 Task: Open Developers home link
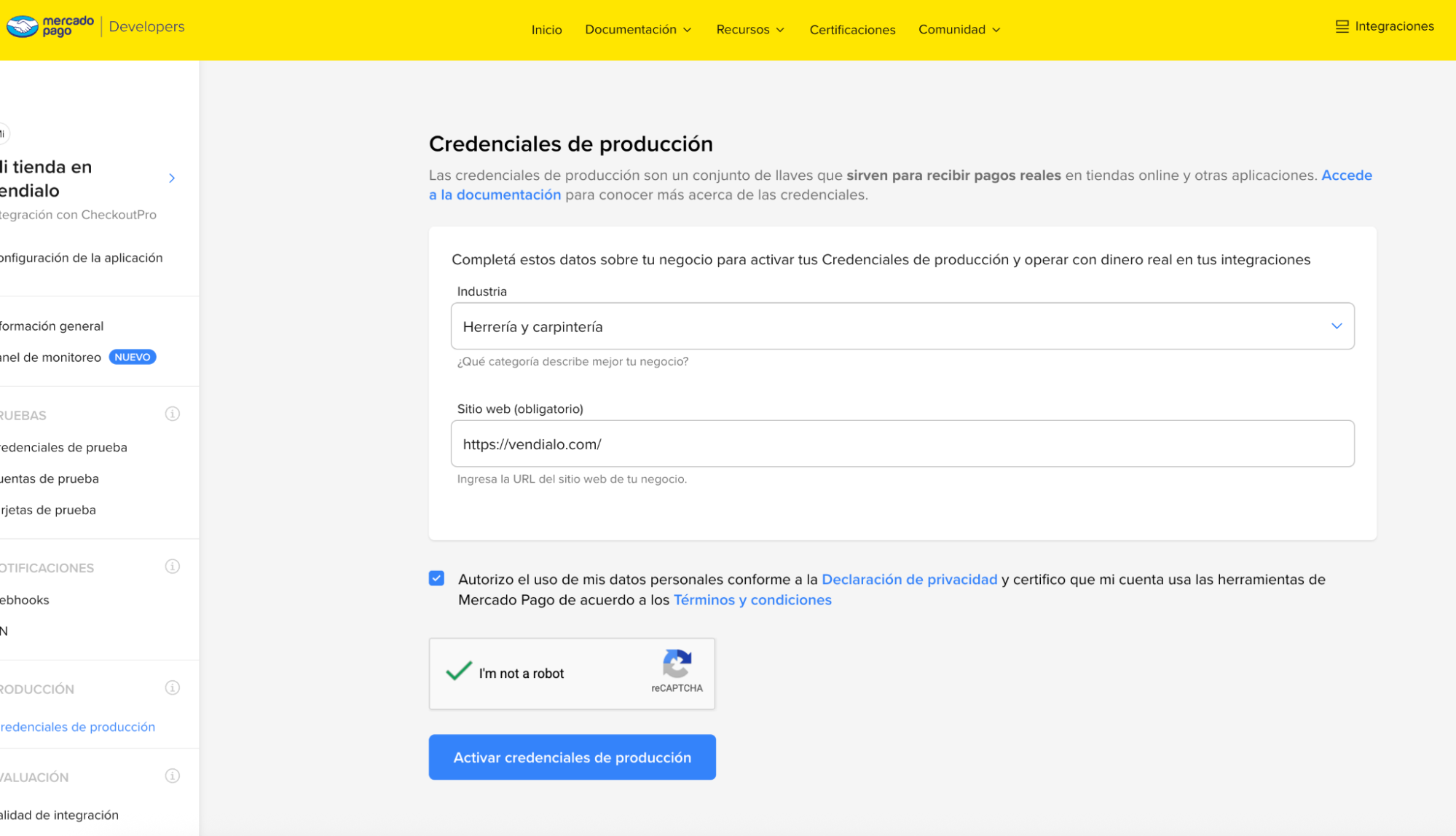click(x=146, y=26)
